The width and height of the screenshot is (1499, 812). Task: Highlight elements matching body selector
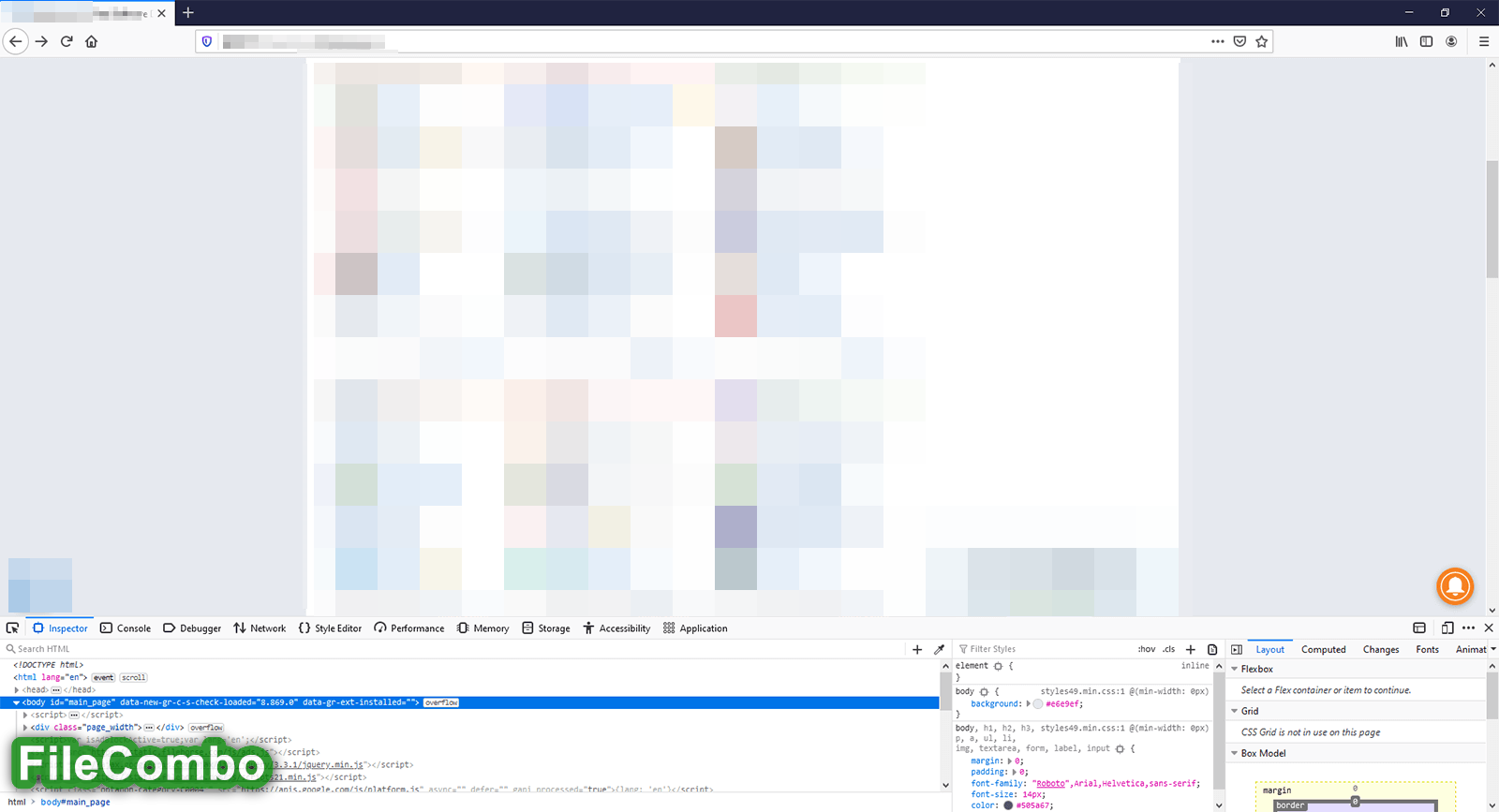(x=984, y=692)
